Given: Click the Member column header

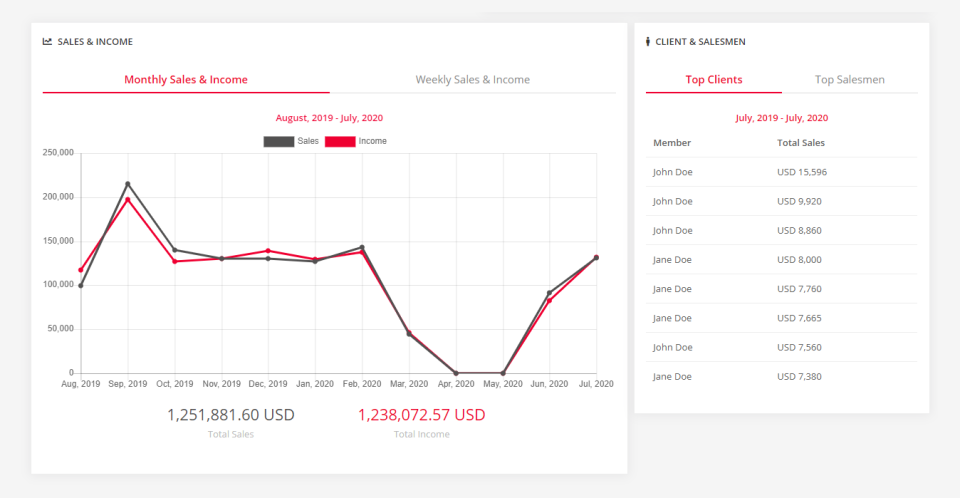Looking at the screenshot, I should click(x=672, y=143).
